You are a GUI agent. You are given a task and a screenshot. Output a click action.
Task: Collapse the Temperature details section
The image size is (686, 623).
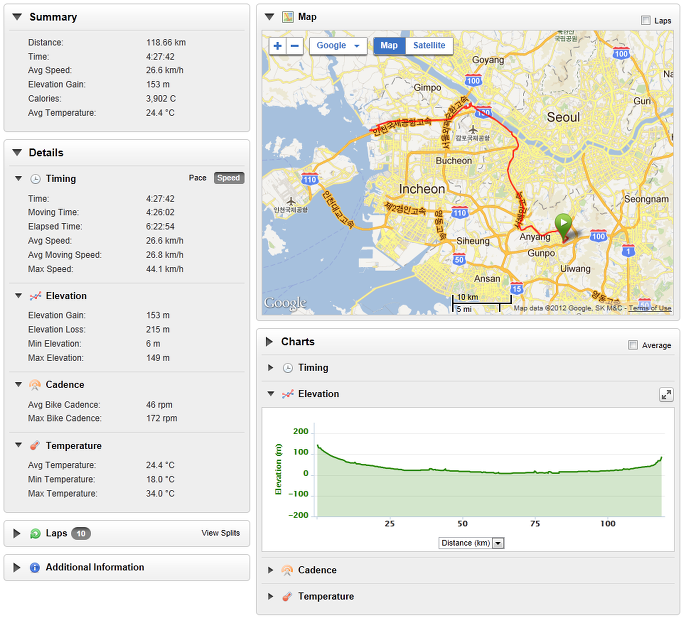click(x=18, y=445)
